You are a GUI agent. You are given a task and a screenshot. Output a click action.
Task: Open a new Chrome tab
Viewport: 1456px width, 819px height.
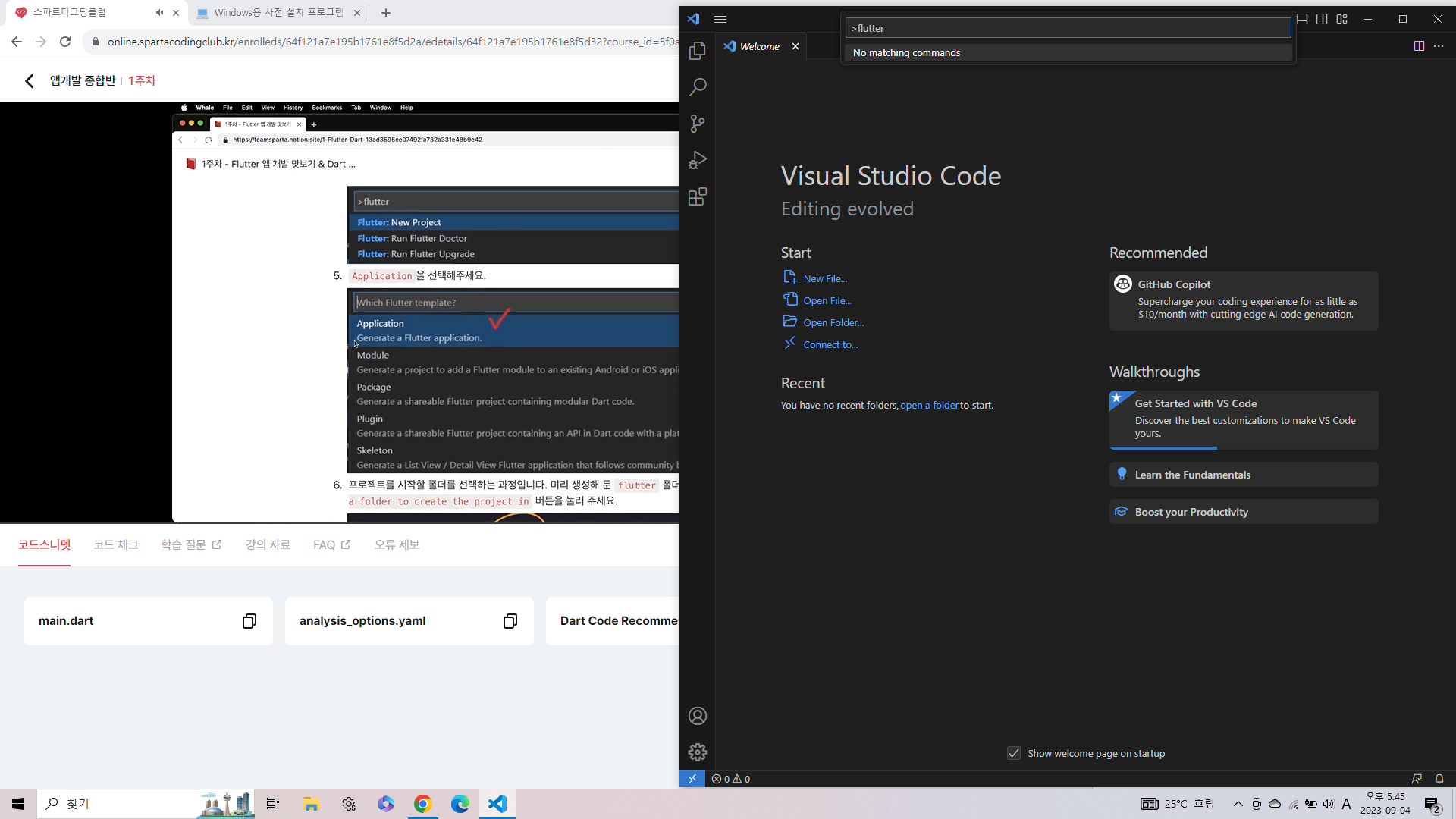point(386,13)
